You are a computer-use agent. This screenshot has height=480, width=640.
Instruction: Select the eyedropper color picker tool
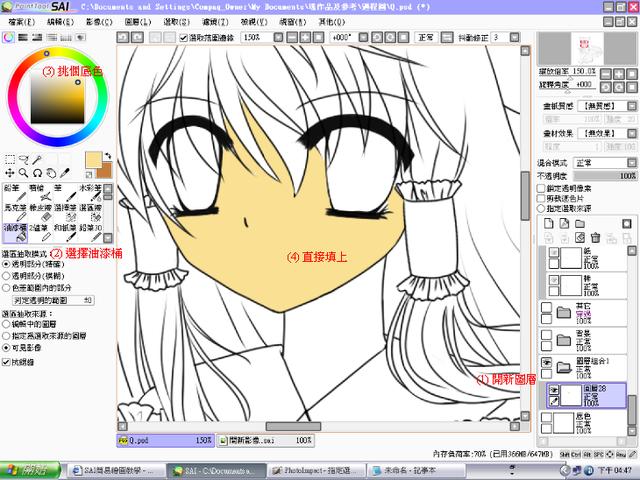[x=65, y=173]
